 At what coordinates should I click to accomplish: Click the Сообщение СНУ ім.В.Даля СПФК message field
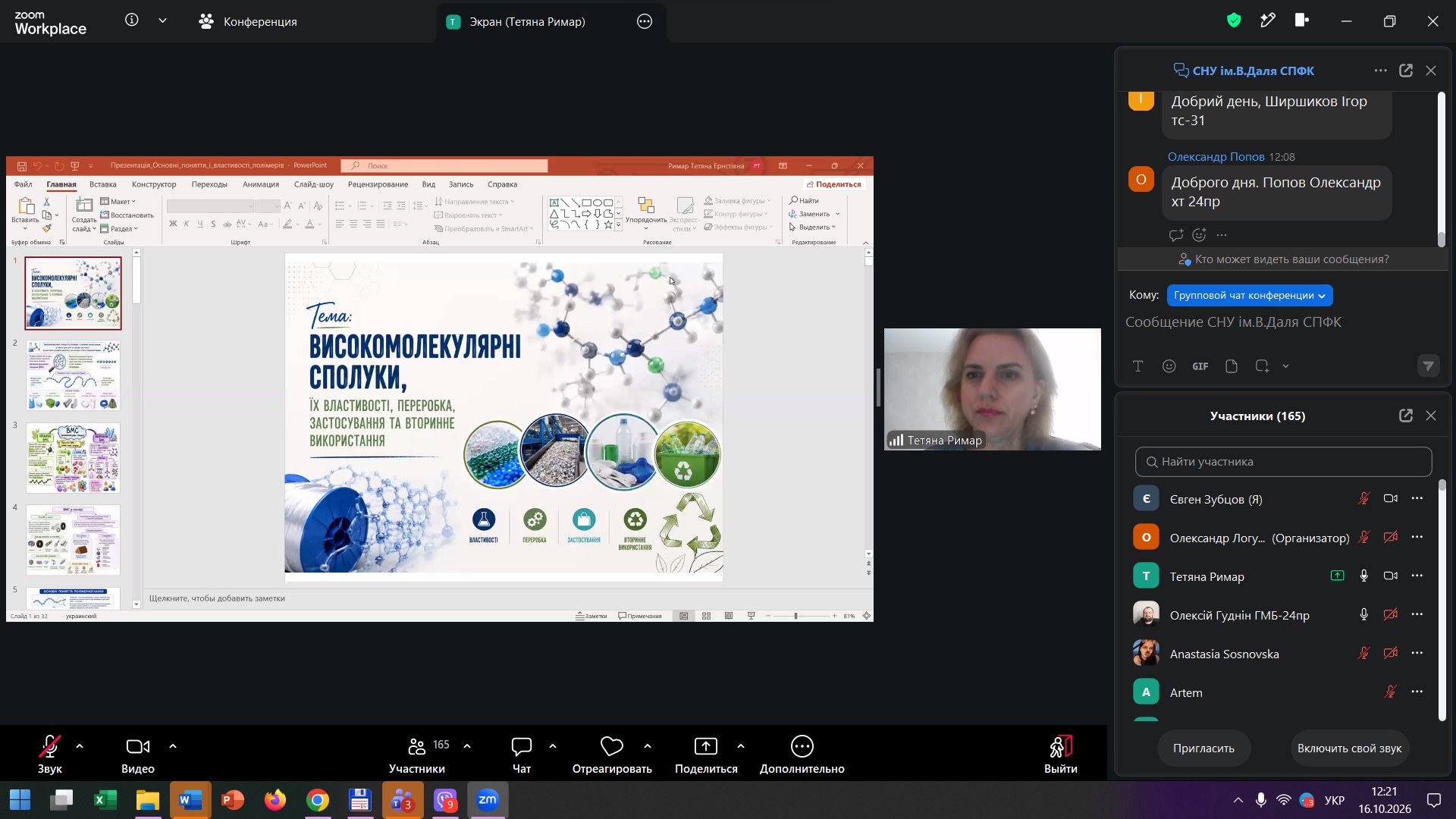pyautogui.click(x=1233, y=322)
